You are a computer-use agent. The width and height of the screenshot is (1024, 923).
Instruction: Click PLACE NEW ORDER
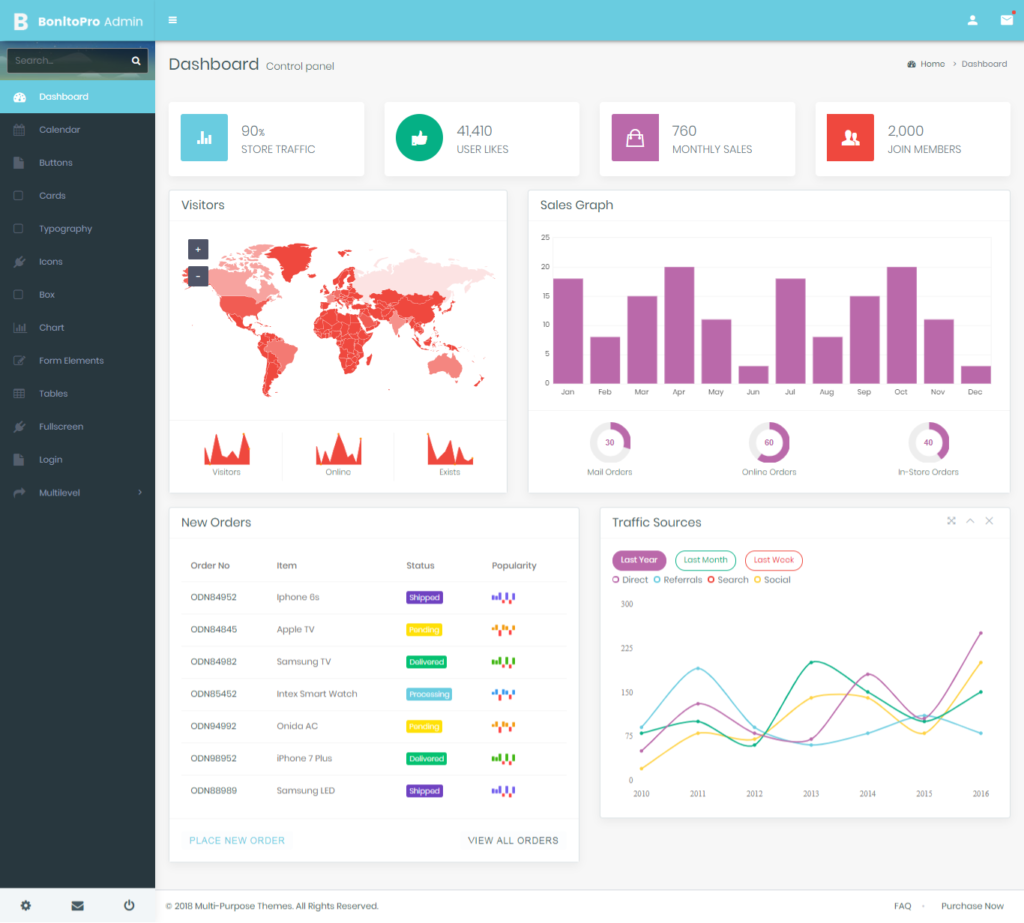pyautogui.click(x=237, y=841)
